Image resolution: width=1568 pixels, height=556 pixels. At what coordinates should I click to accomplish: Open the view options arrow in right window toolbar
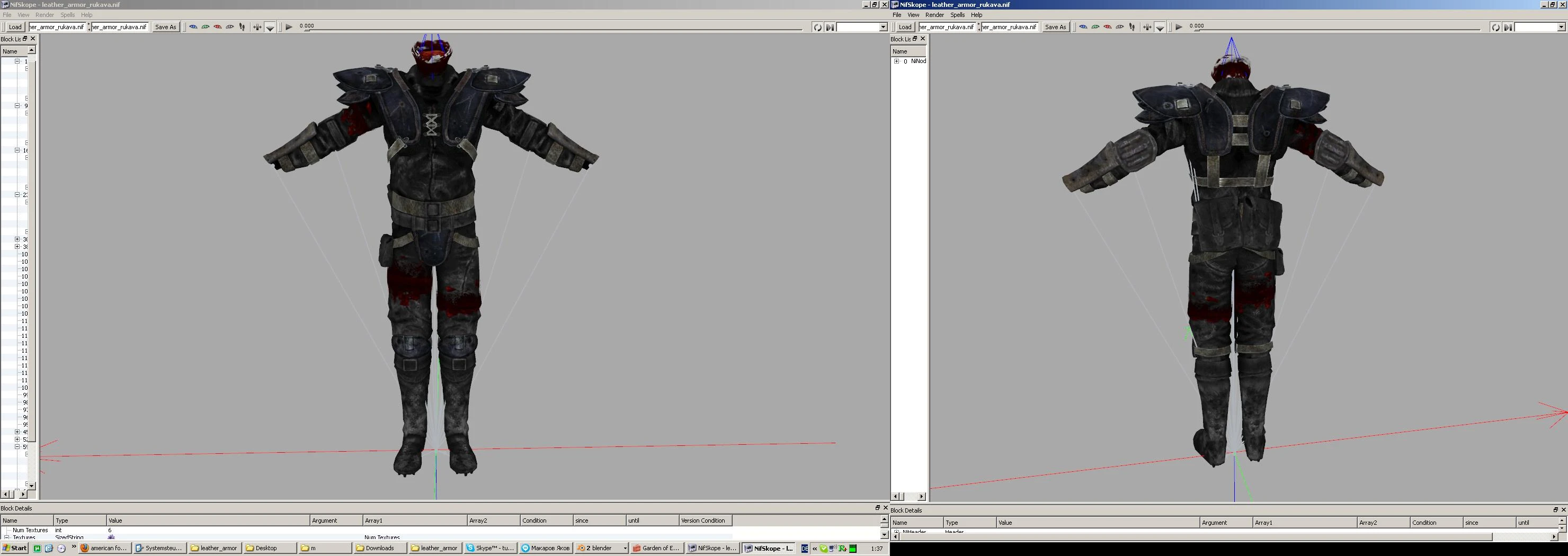click(x=1160, y=28)
